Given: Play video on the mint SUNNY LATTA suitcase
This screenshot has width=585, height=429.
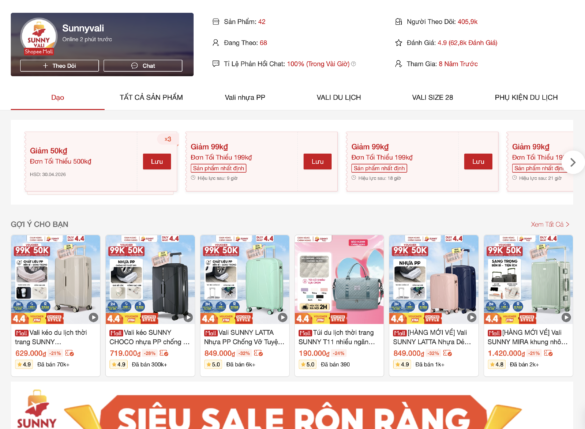Looking at the screenshot, I should [x=282, y=317].
